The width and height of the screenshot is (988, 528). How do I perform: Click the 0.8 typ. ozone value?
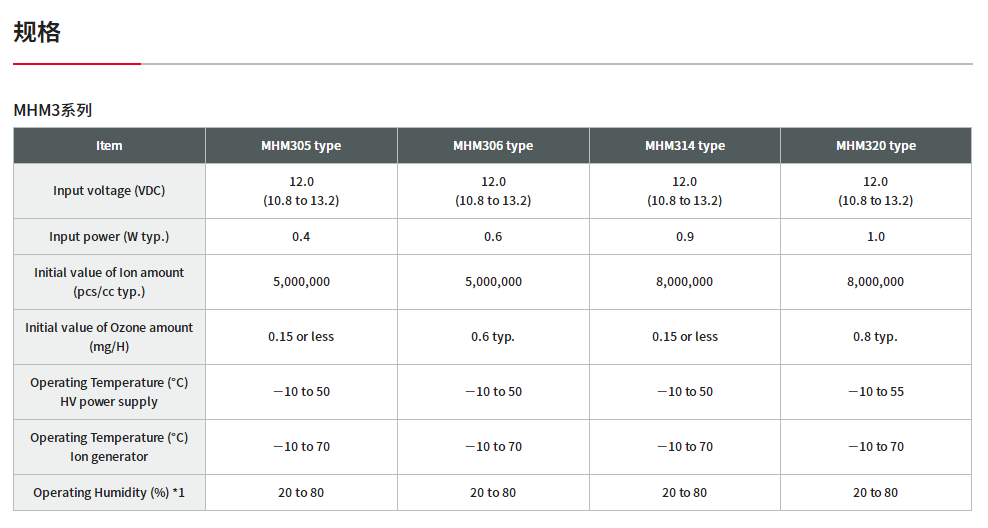876,336
